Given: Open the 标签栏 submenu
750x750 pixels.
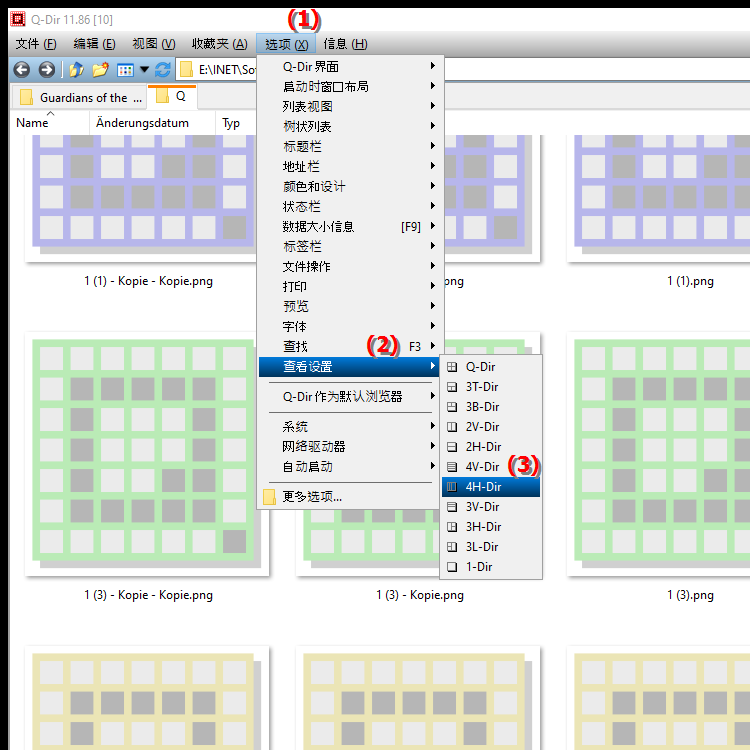Looking at the screenshot, I should pyautogui.click(x=349, y=246).
